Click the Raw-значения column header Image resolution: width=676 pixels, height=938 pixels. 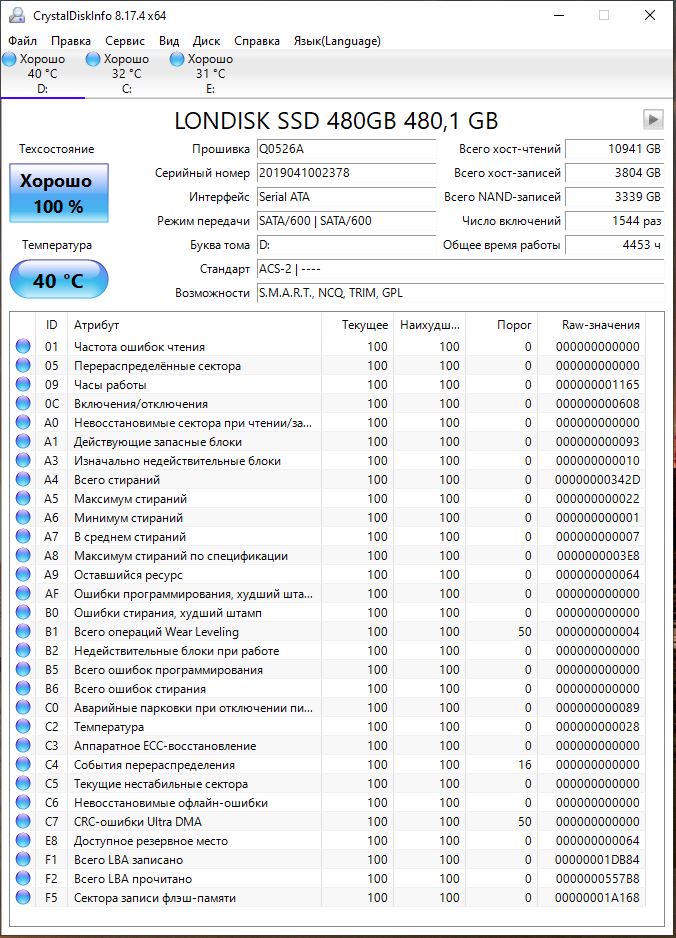[592, 325]
